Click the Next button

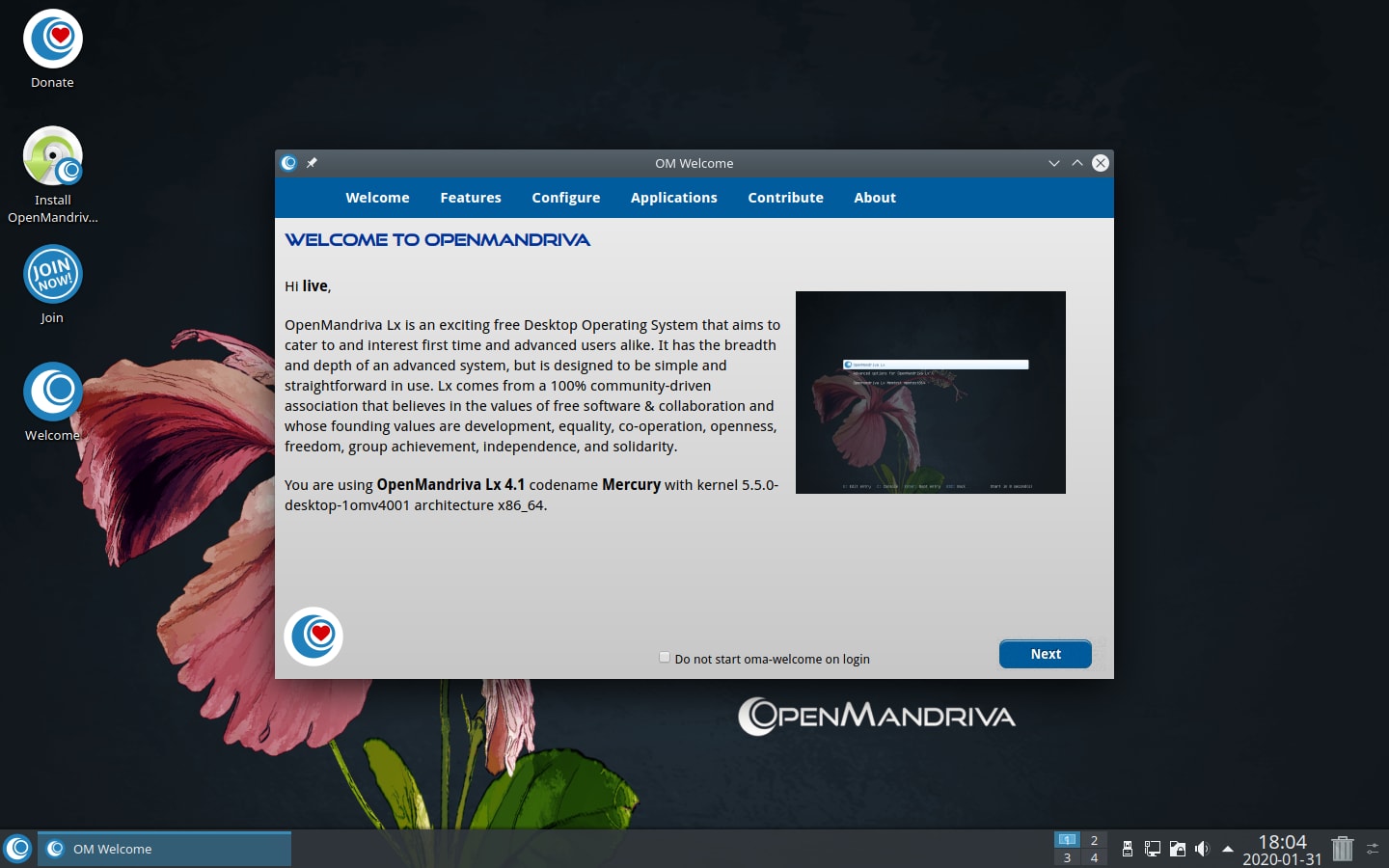[x=1045, y=654]
